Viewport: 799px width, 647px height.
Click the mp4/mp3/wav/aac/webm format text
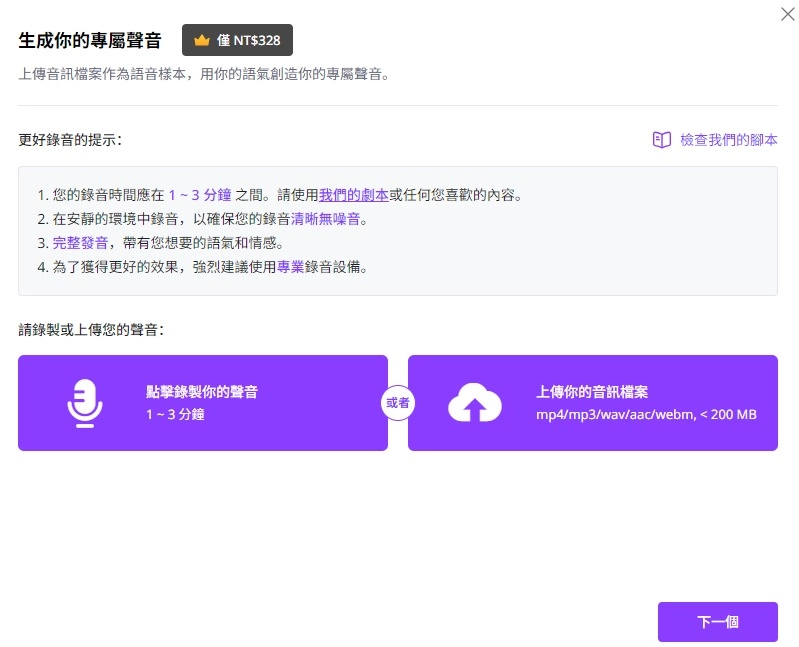(x=646, y=414)
